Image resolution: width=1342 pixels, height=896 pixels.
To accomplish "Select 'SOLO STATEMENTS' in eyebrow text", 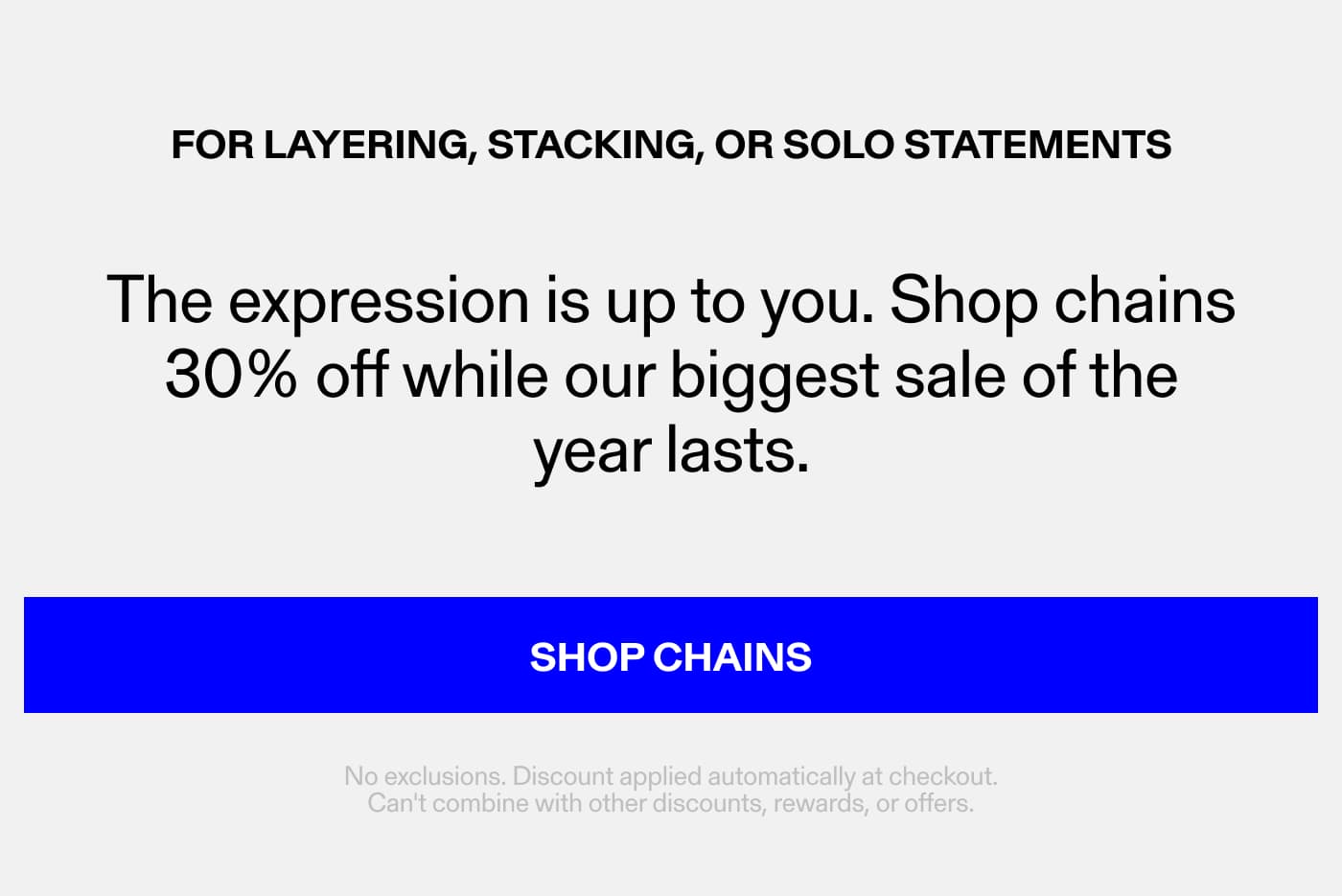I will pos(978,144).
